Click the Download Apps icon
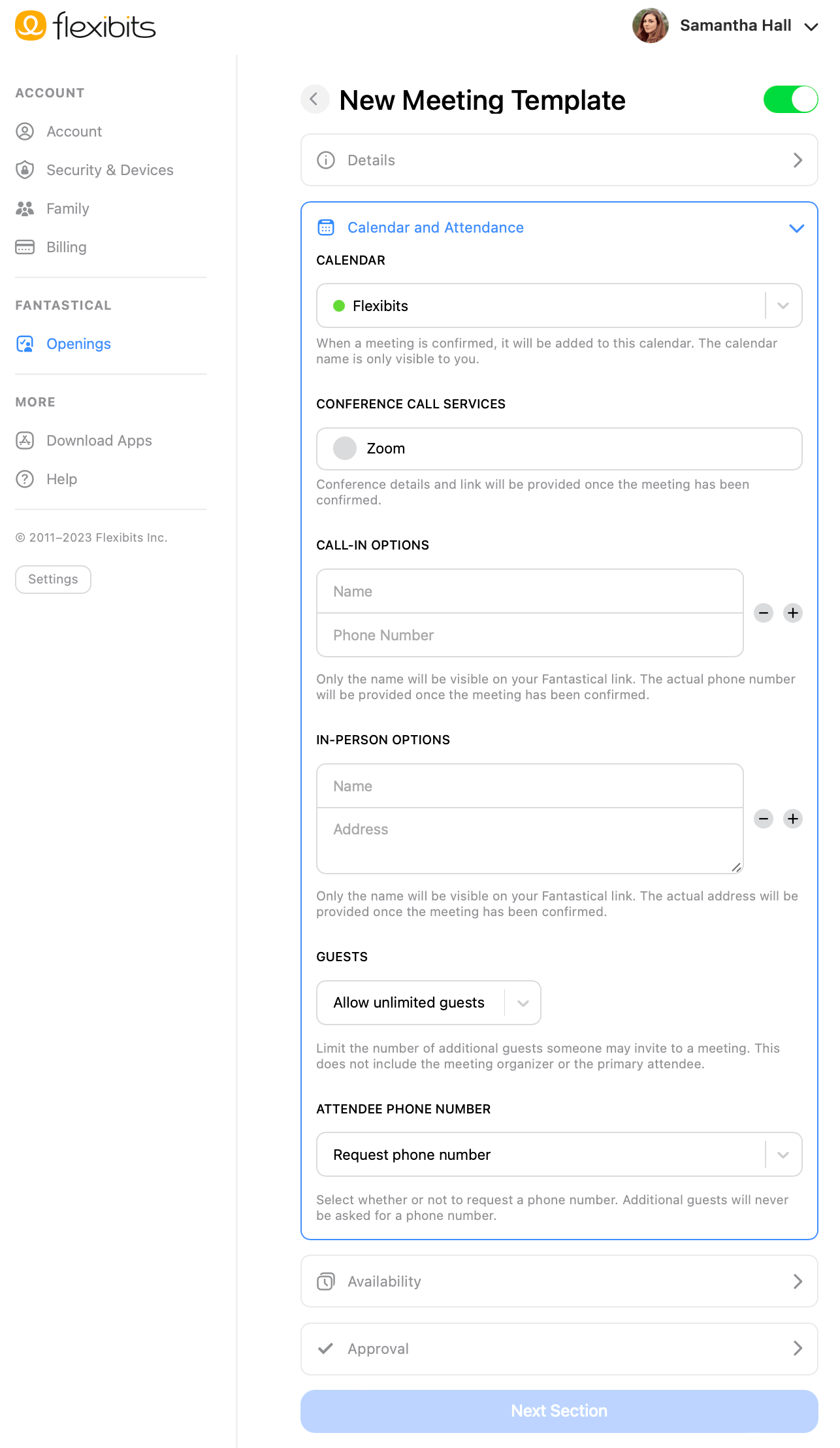 coord(25,440)
